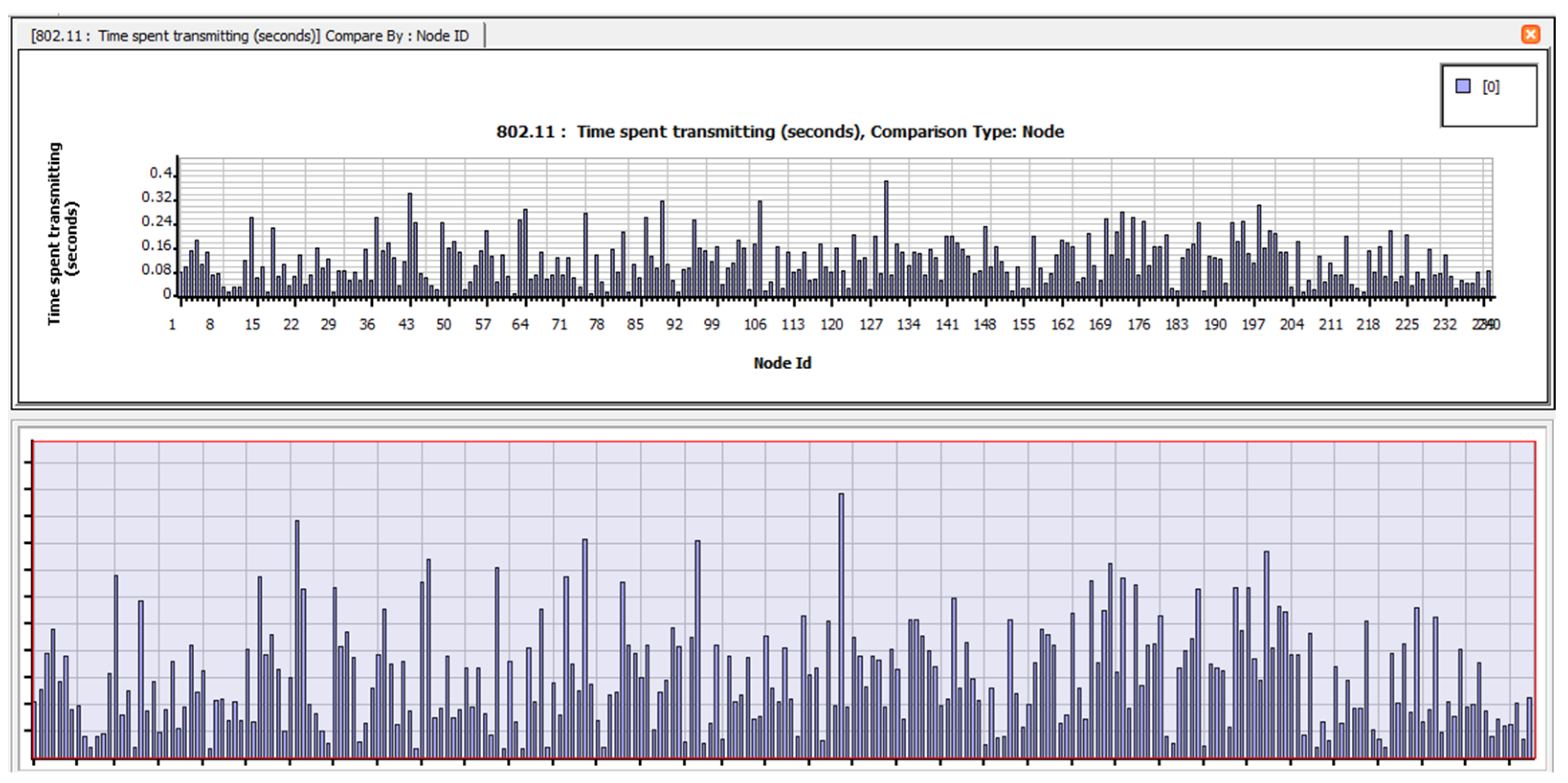Click x-axis tick label 1
Screen dimensions: 1568x783
click(172, 324)
